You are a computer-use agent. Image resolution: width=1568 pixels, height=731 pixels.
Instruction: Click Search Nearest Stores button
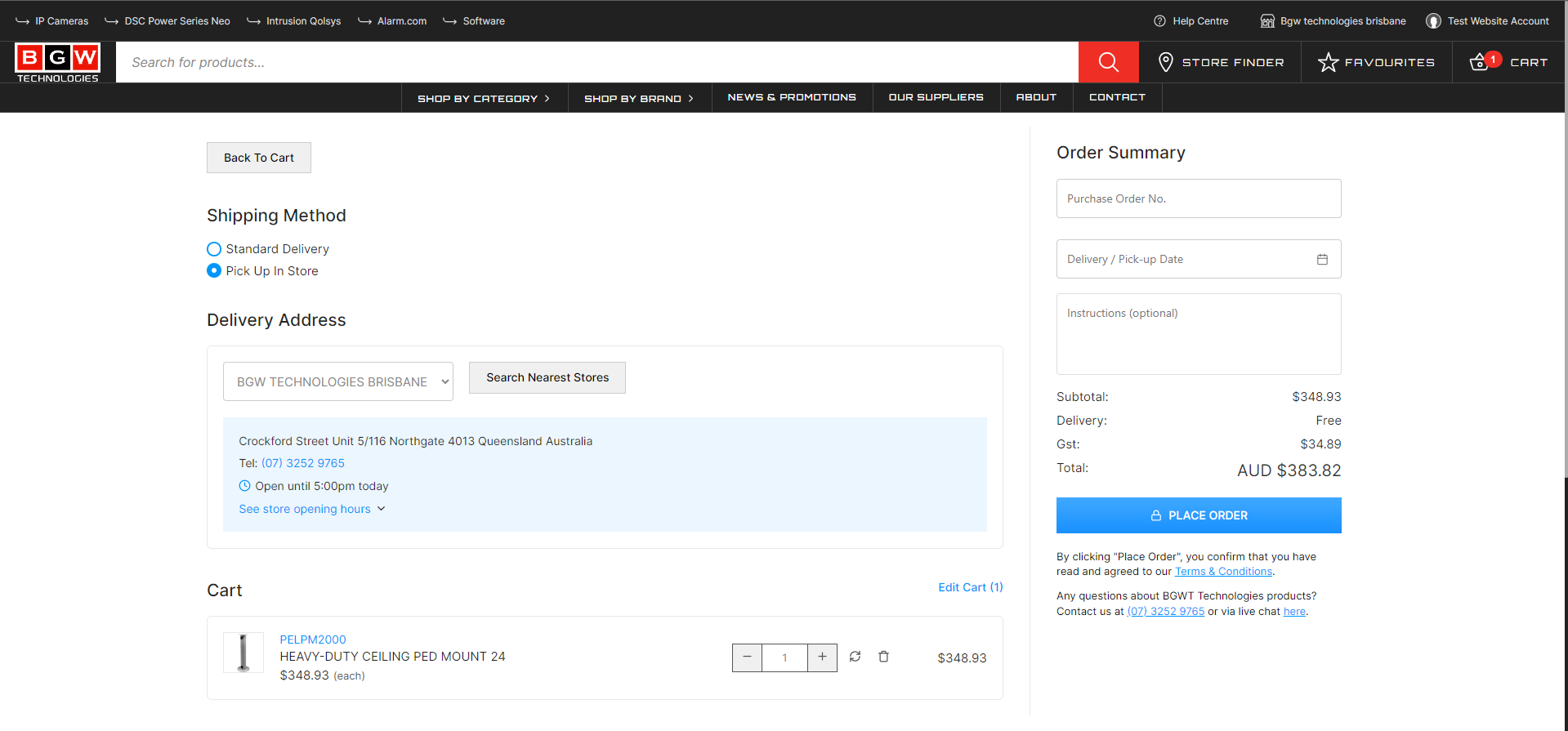(547, 377)
